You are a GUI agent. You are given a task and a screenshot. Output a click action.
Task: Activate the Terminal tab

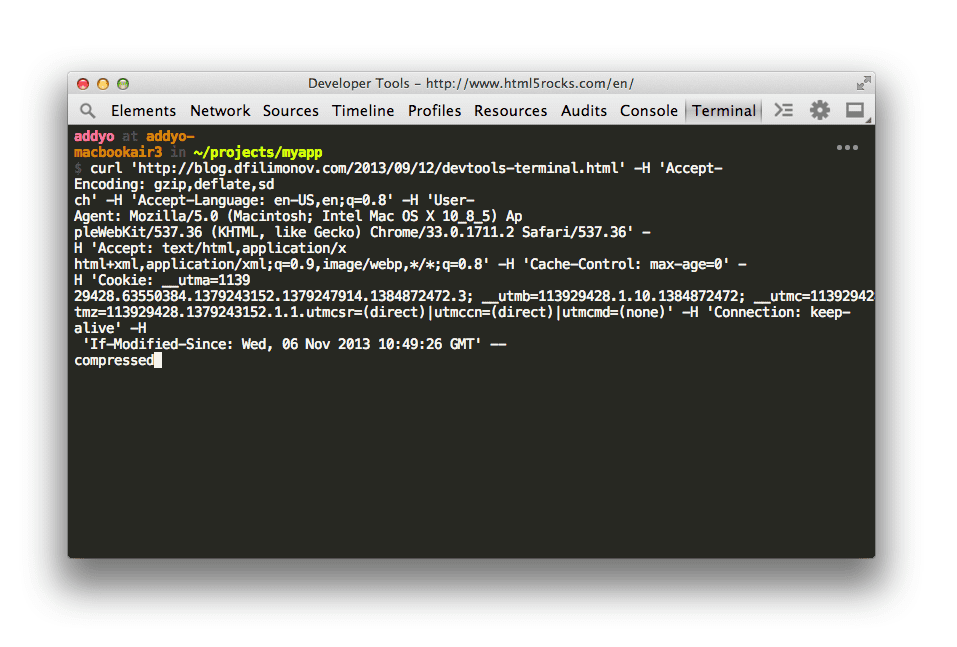(x=723, y=110)
